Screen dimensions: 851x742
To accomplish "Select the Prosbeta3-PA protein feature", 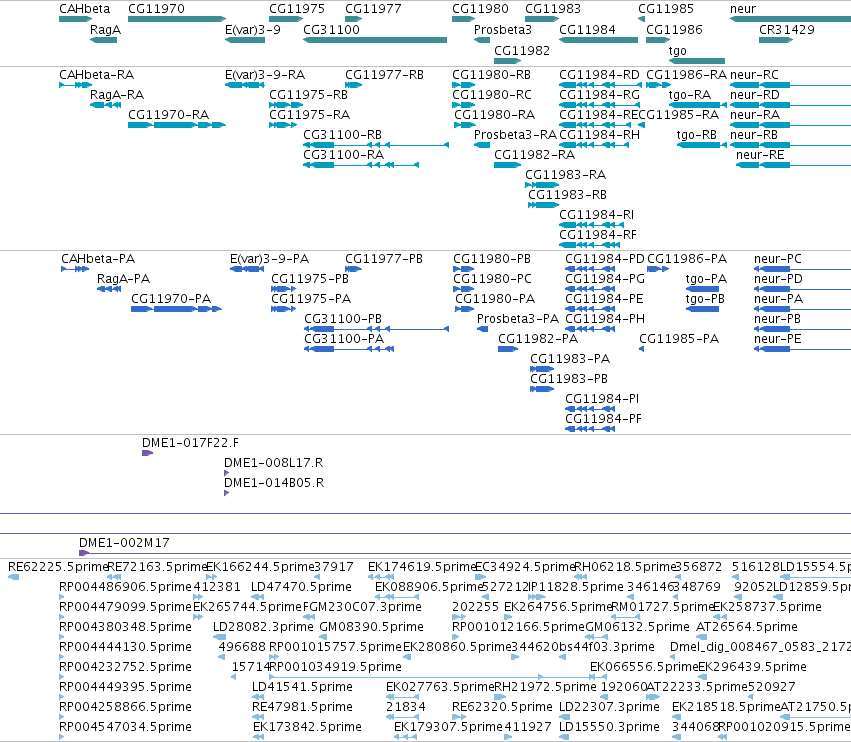I will coord(482,329).
